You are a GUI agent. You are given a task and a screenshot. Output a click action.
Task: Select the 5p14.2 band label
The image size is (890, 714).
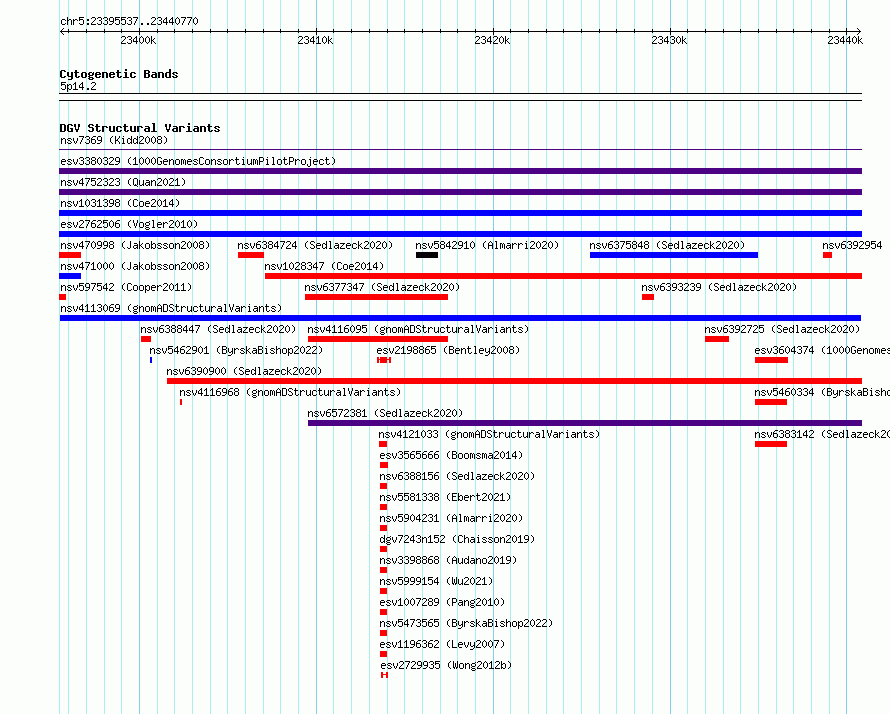click(x=78, y=86)
